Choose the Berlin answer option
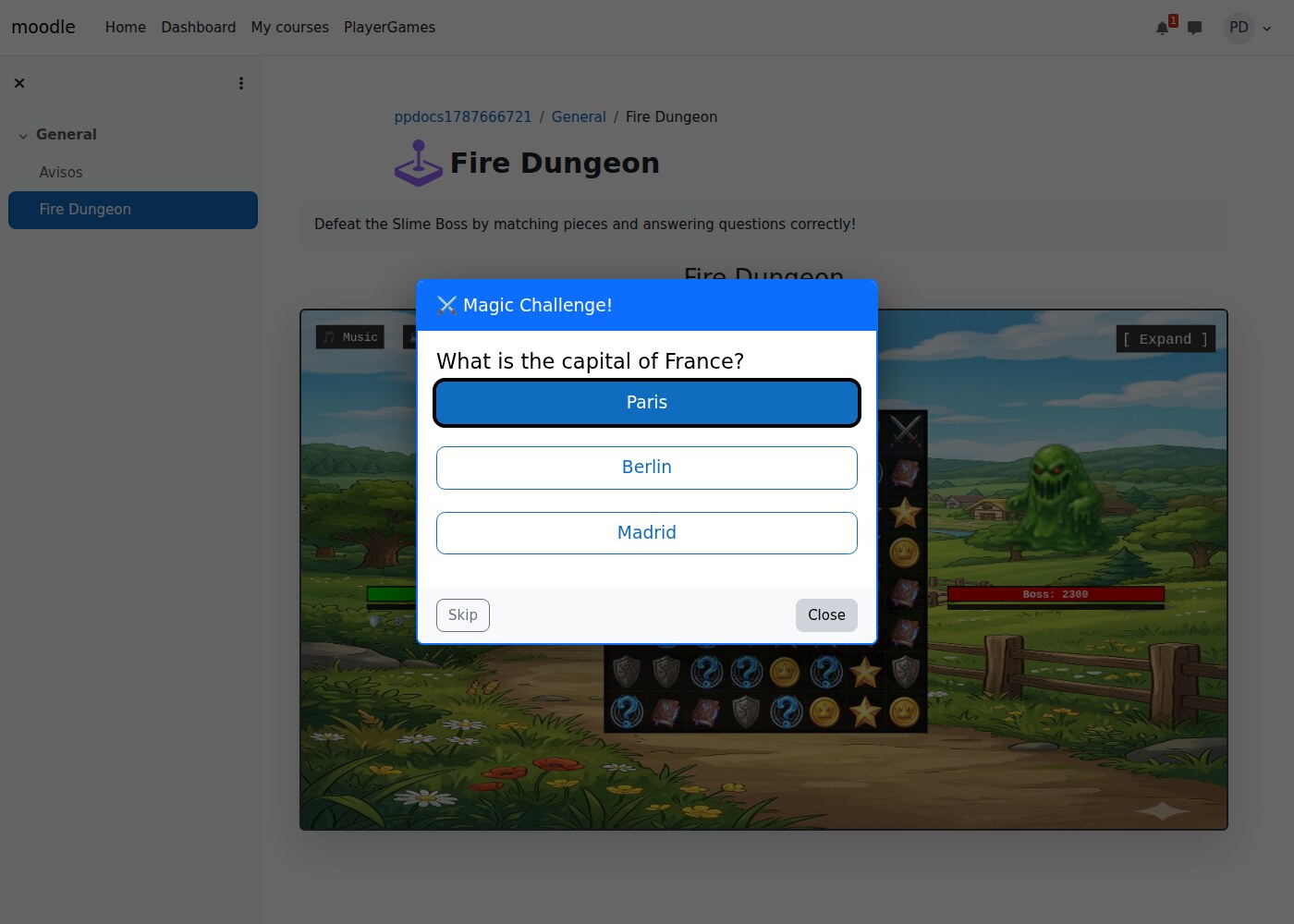This screenshot has width=1294, height=924. 647,468
